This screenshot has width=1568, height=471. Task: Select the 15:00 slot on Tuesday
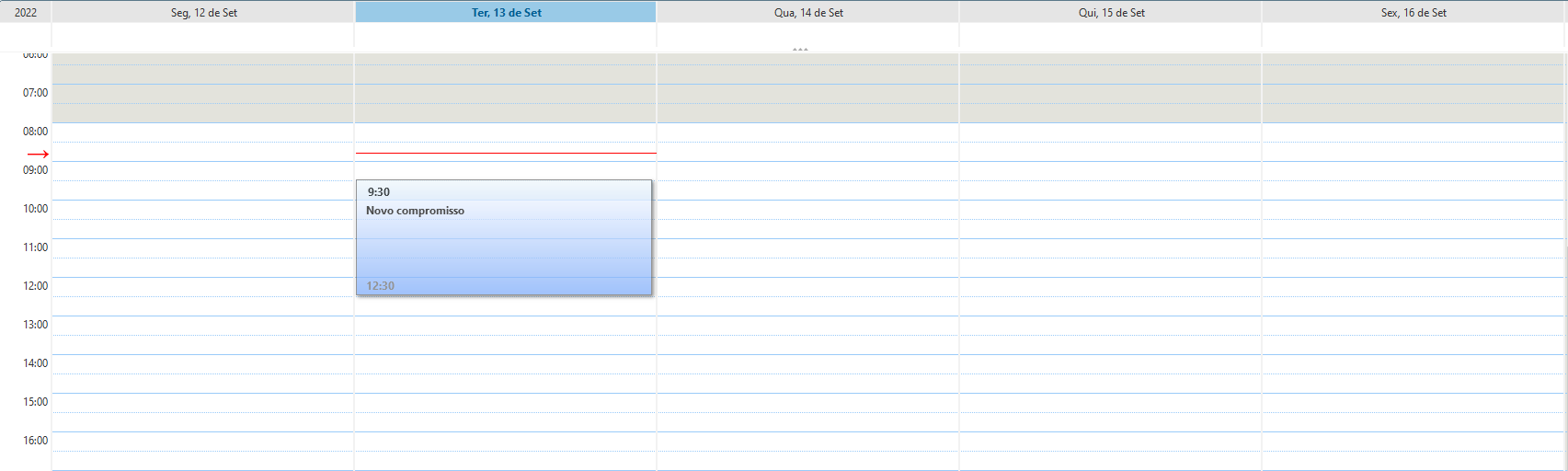pos(506,403)
